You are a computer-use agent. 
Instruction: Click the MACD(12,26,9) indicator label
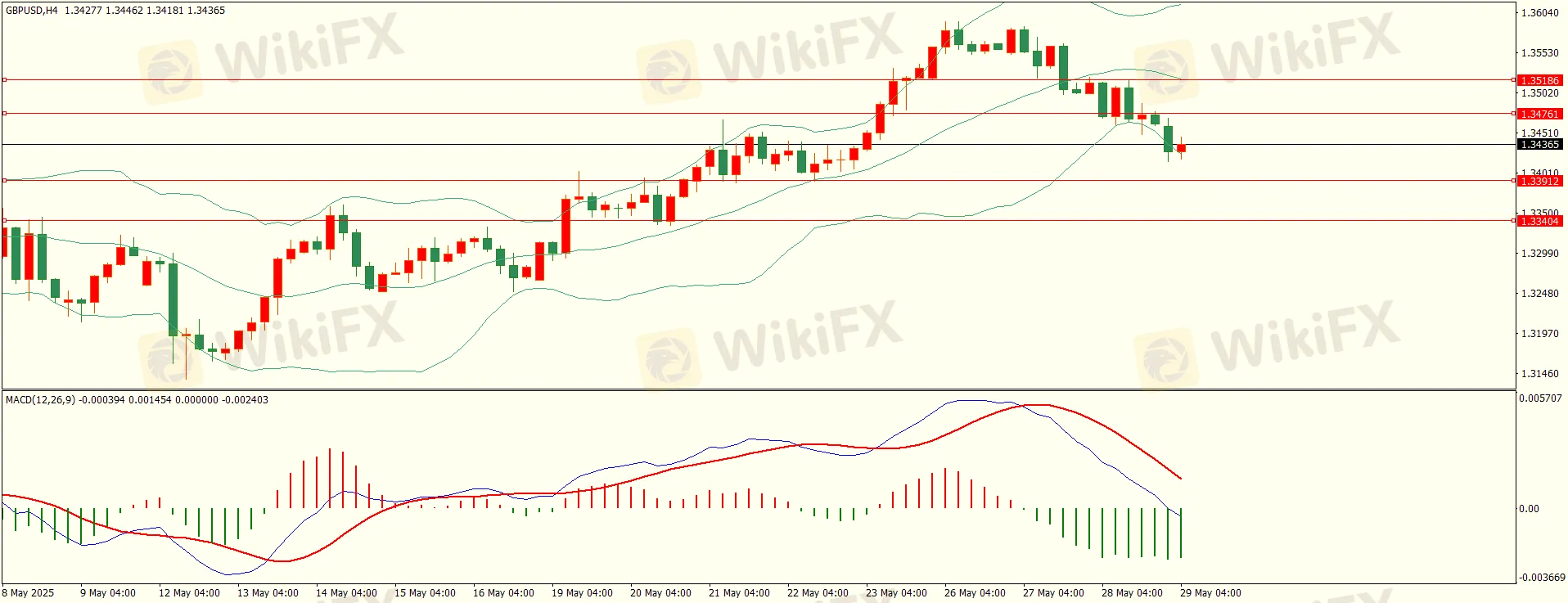pyautogui.click(x=40, y=400)
